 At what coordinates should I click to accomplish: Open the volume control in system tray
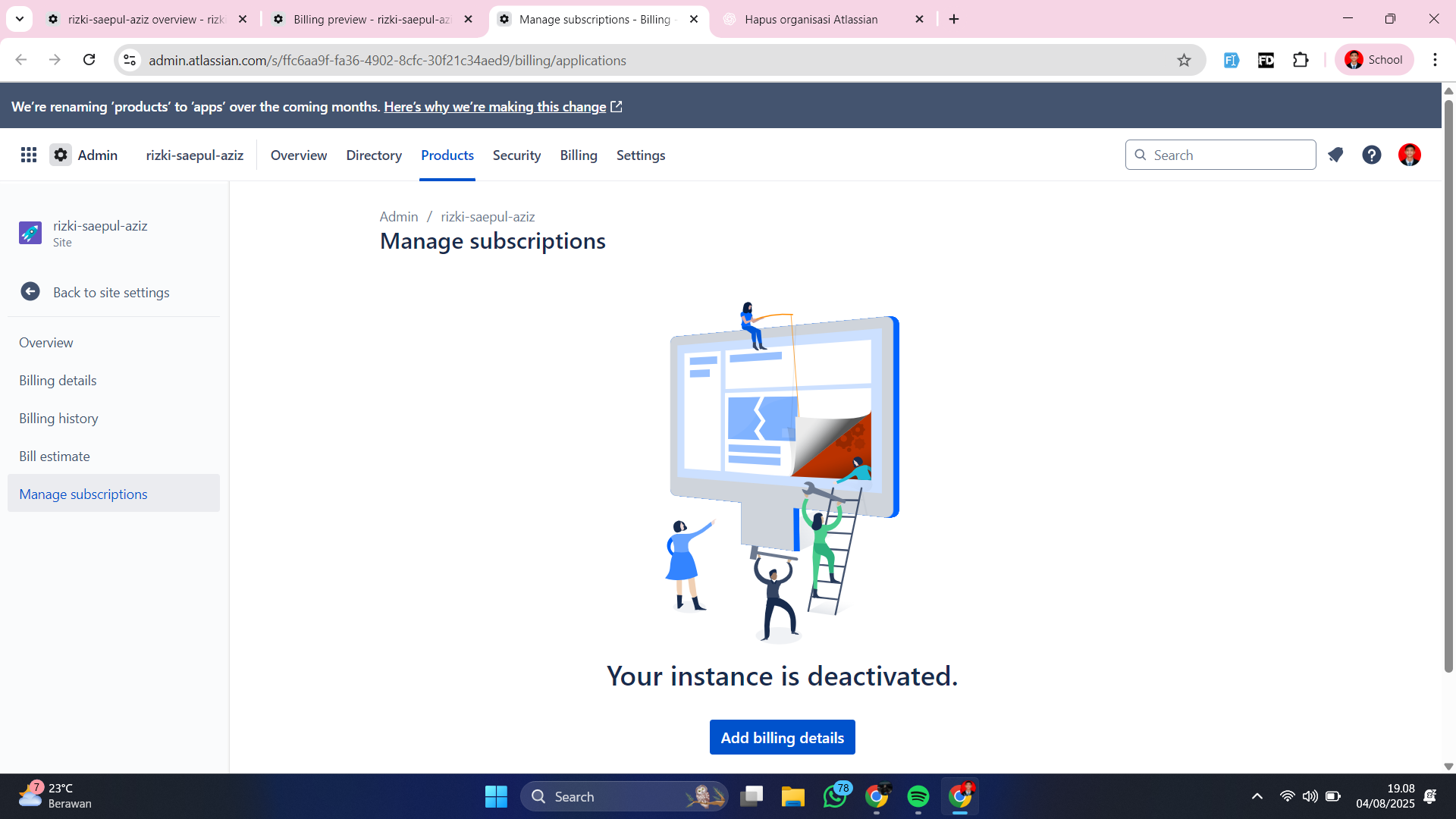coord(1310,796)
